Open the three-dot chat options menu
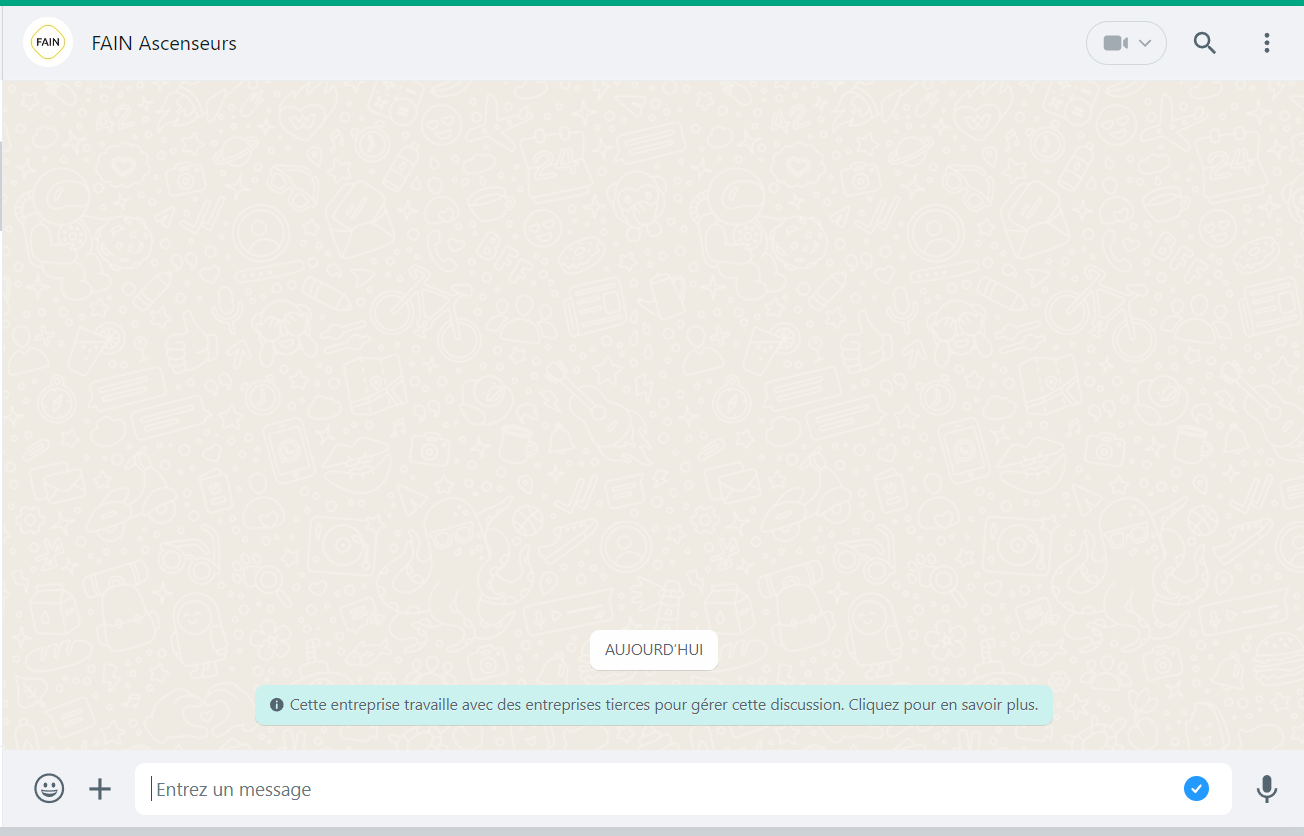The height and width of the screenshot is (836, 1304). pyautogui.click(x=1267, y=43)
